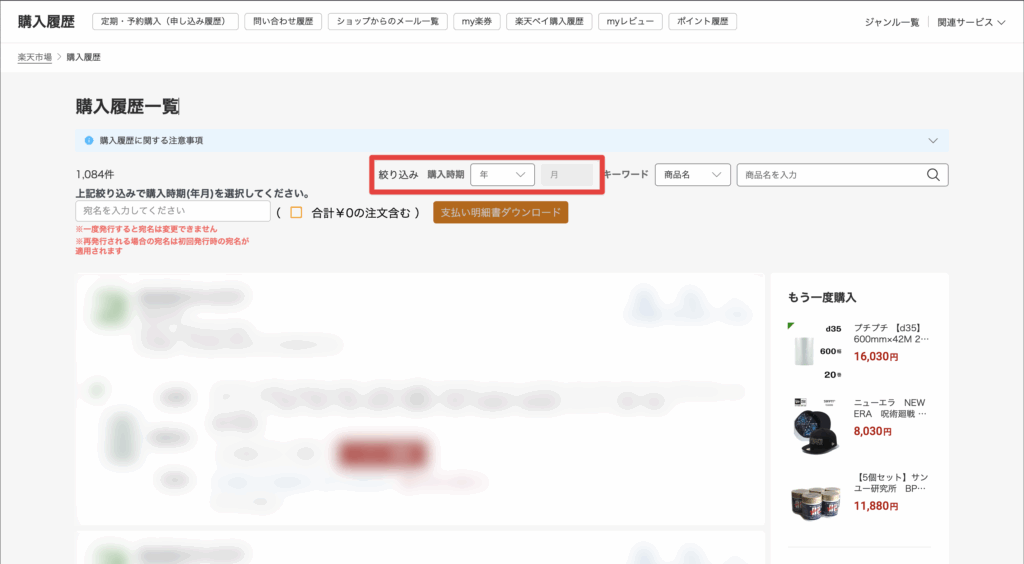Viewport: 1024px width, 564px height.
Task: Click the blue info icon in notice bar
Action: (89, 141)
